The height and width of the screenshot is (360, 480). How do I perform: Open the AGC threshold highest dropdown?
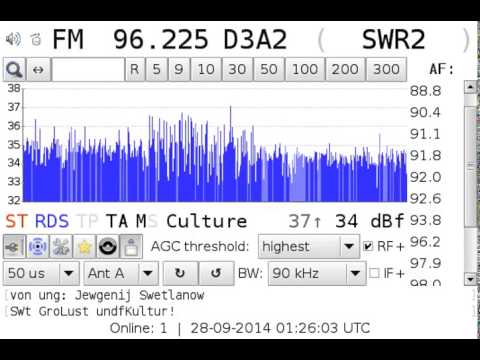(309, 247)
